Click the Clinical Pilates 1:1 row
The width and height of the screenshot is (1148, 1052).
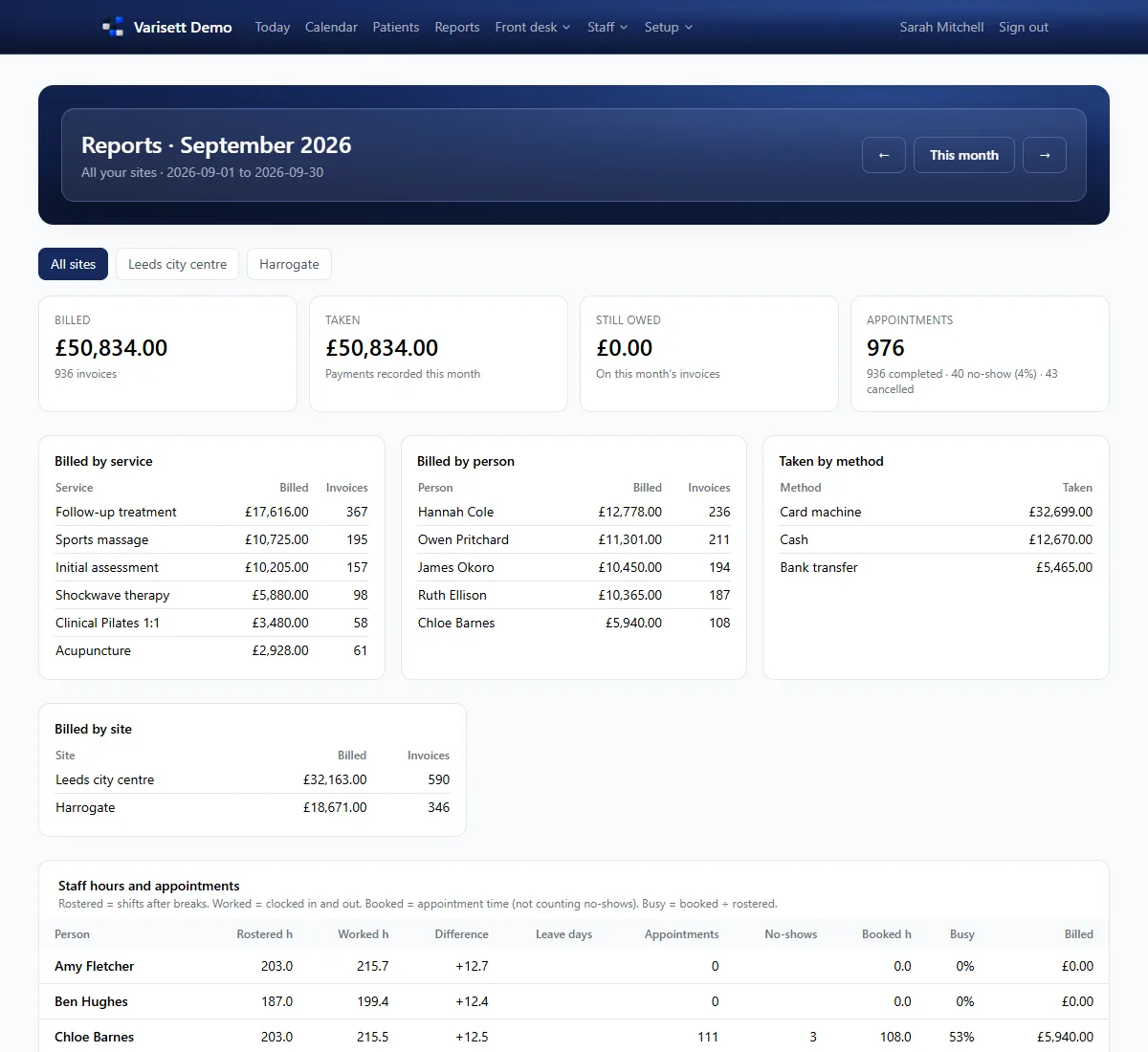pos(211,623)
